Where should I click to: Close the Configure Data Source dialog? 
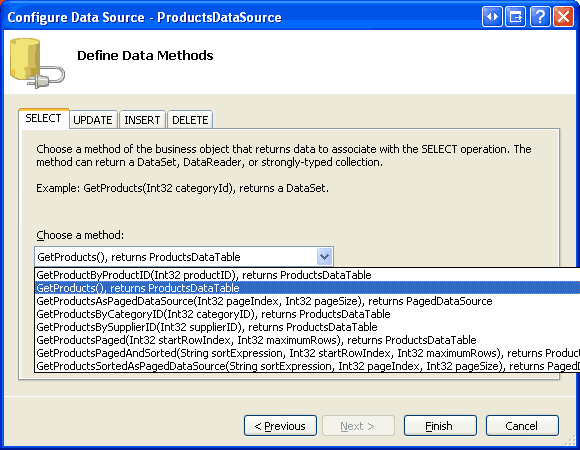click(x=563, y=17)
